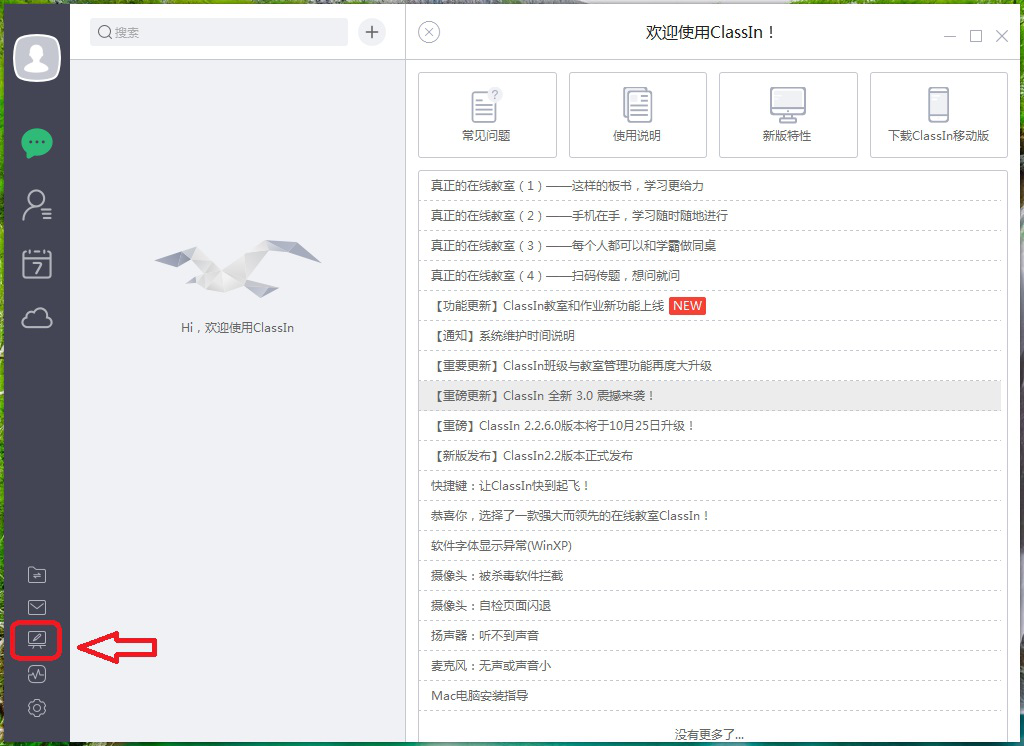Open the 使用说明 card
The image size is (1024, 746).
tap(637, 114)
